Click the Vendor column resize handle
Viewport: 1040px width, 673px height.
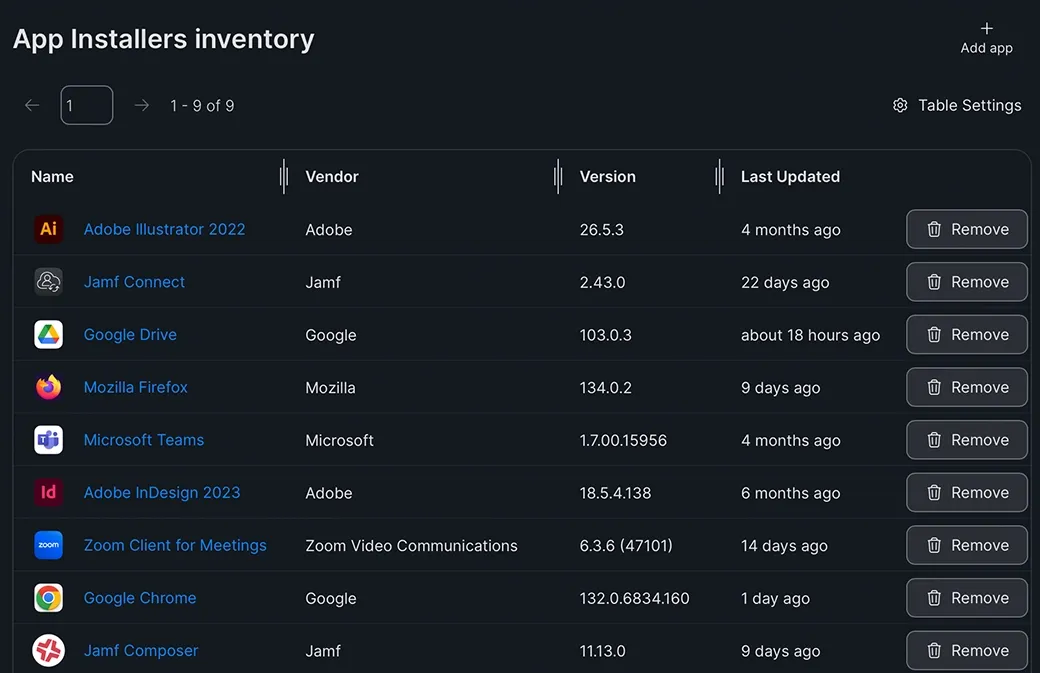[x=558, y=176]
